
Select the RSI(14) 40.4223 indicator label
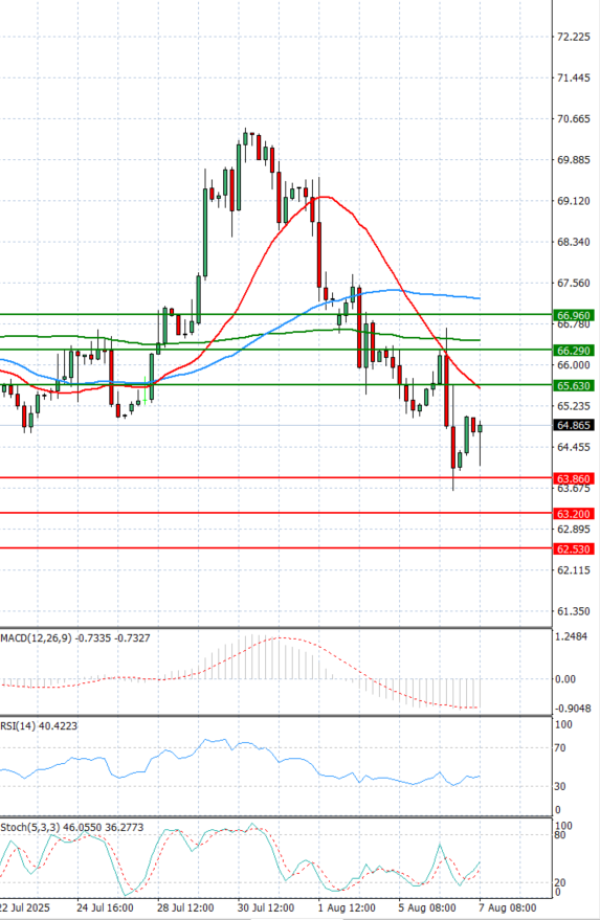39,726
